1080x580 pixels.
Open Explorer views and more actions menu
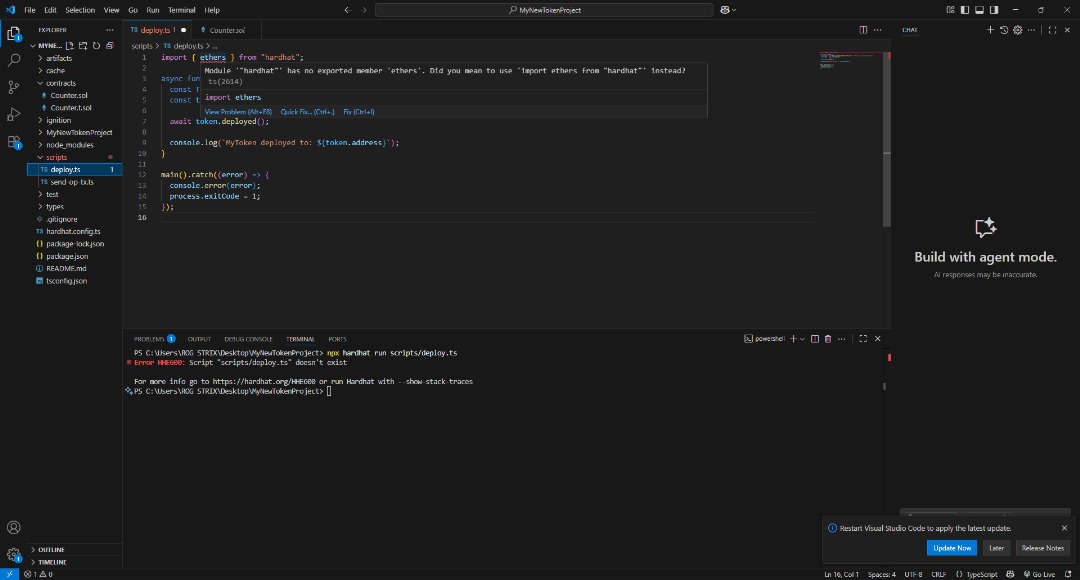point(110,30)
